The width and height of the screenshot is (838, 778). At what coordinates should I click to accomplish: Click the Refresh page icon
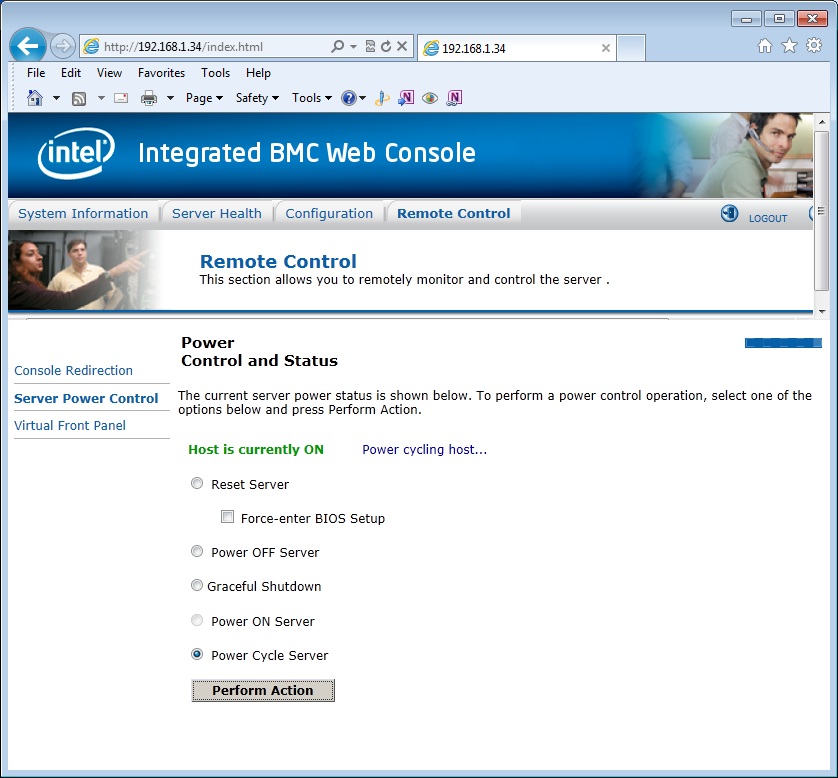pyautogui.click(x=386, y=46)
